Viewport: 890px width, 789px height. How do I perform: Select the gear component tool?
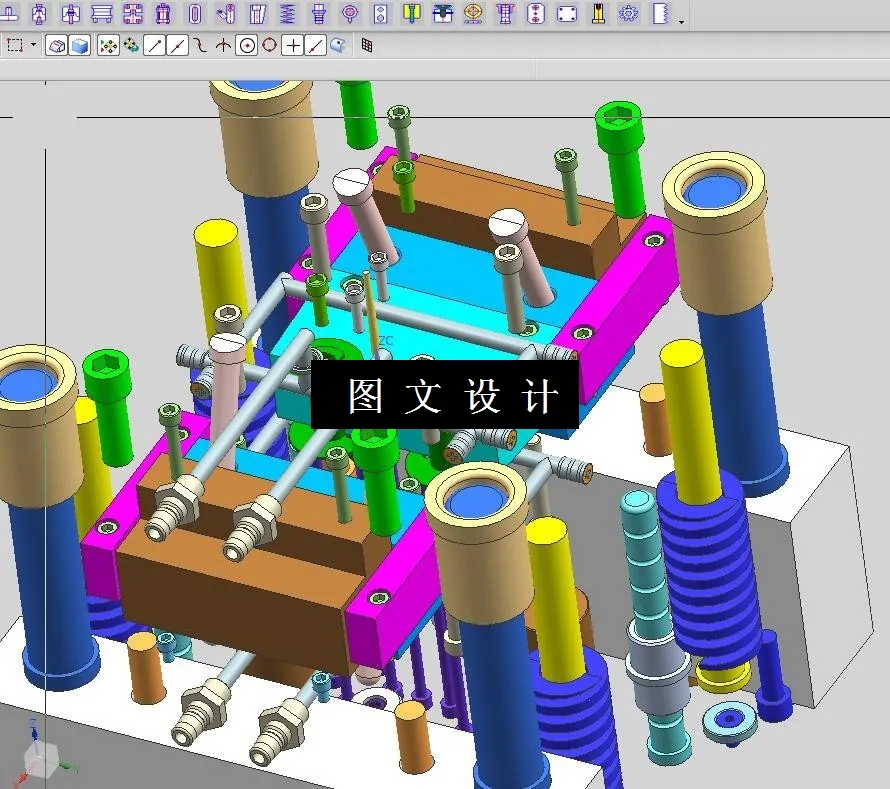tap(627, 14)
